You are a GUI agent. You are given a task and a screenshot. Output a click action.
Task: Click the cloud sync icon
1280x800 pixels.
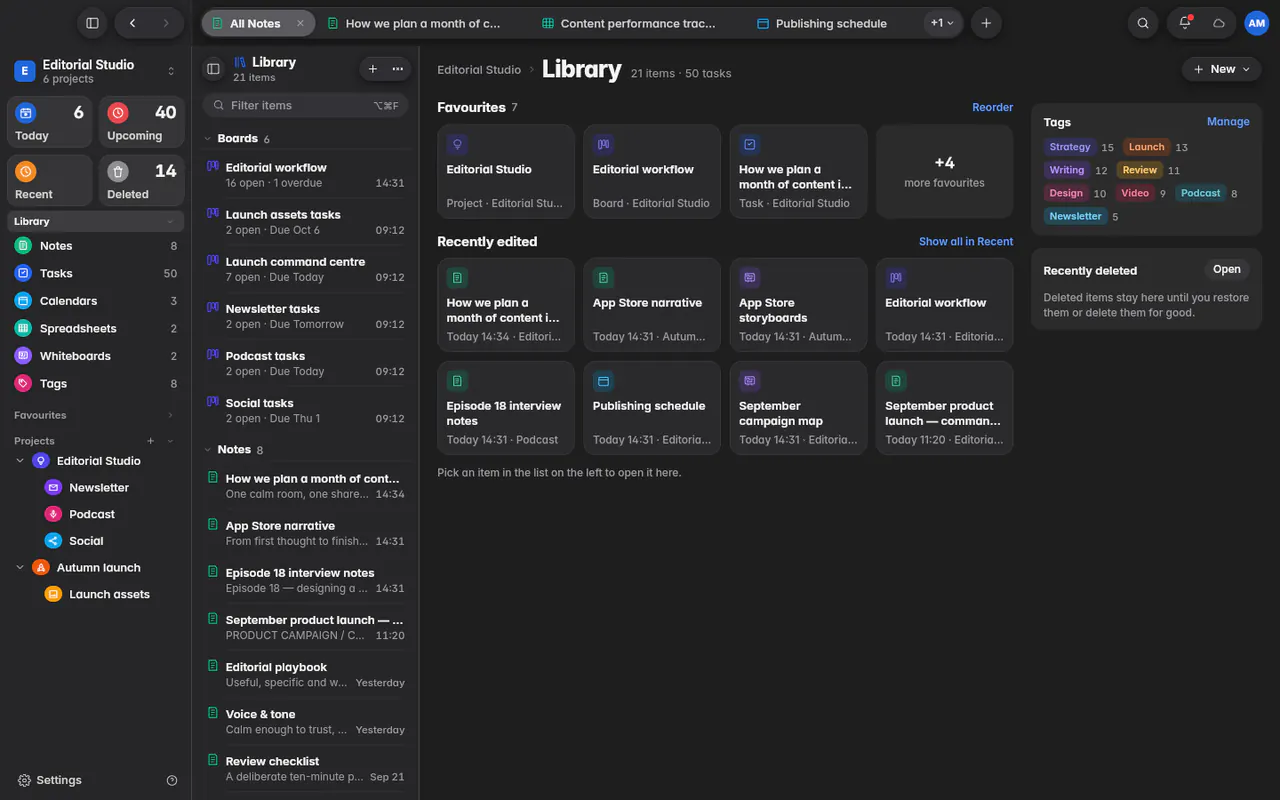[x=1219, y=23]
